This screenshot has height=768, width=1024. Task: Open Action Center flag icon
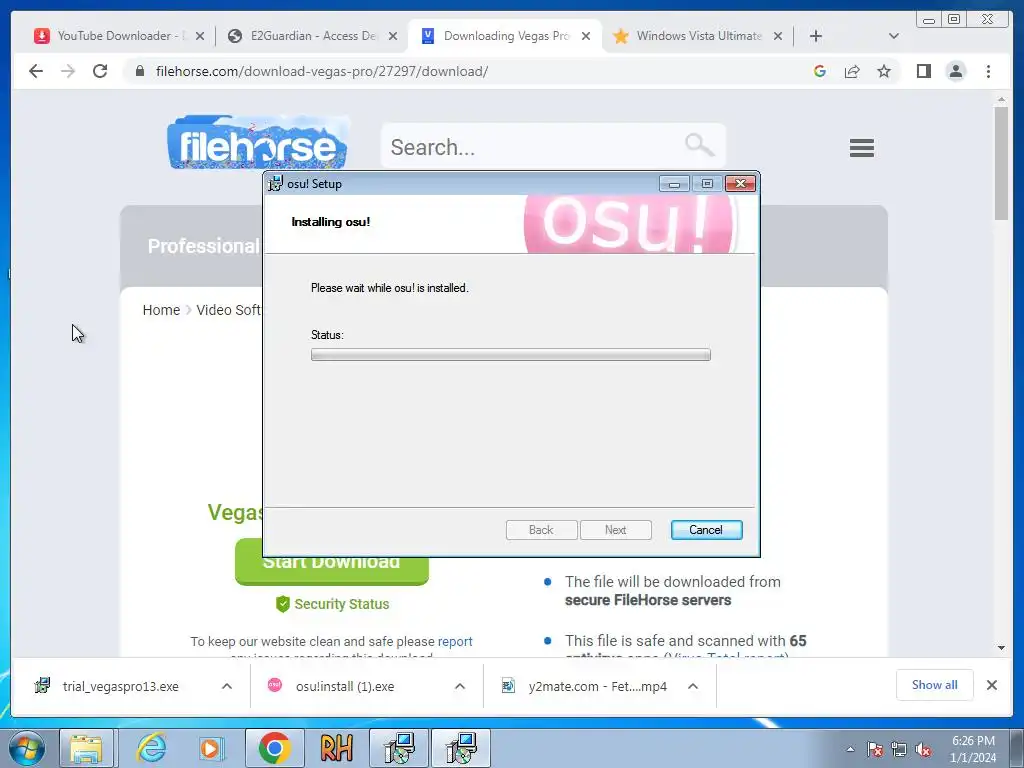pos(875,749)
